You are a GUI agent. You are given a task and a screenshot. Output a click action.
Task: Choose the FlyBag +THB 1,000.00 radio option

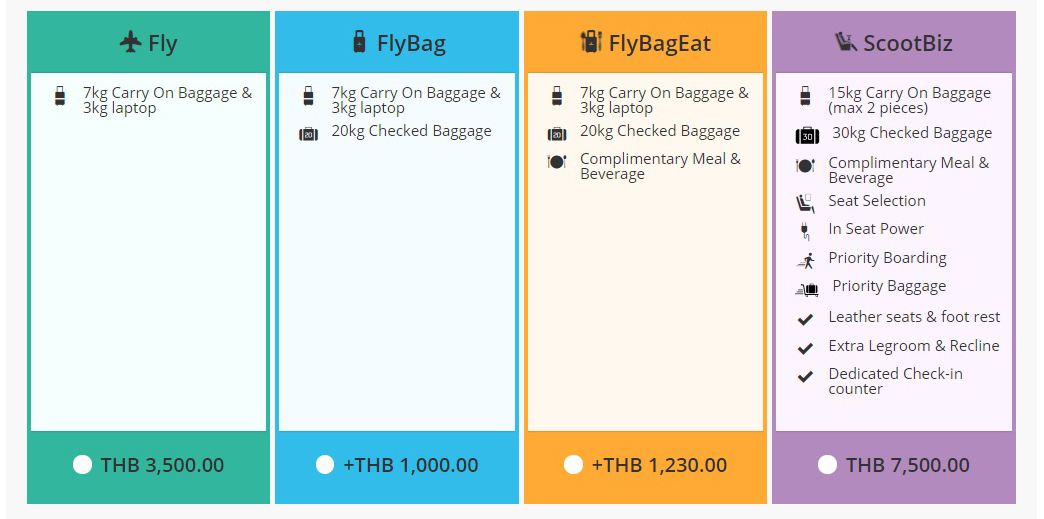(x=325, y=464)
